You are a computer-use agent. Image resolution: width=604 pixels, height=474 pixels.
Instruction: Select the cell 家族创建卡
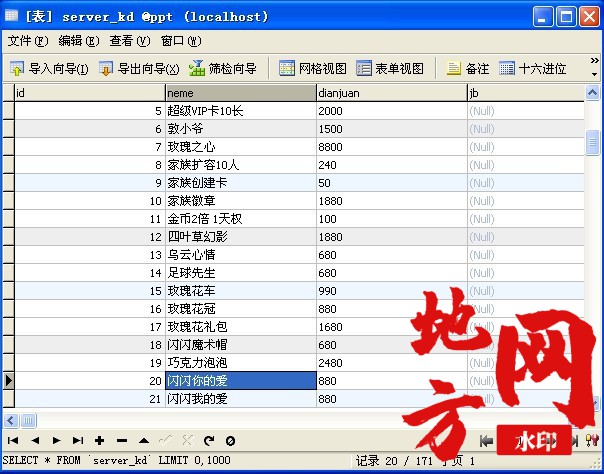click(x=241, y=183)
